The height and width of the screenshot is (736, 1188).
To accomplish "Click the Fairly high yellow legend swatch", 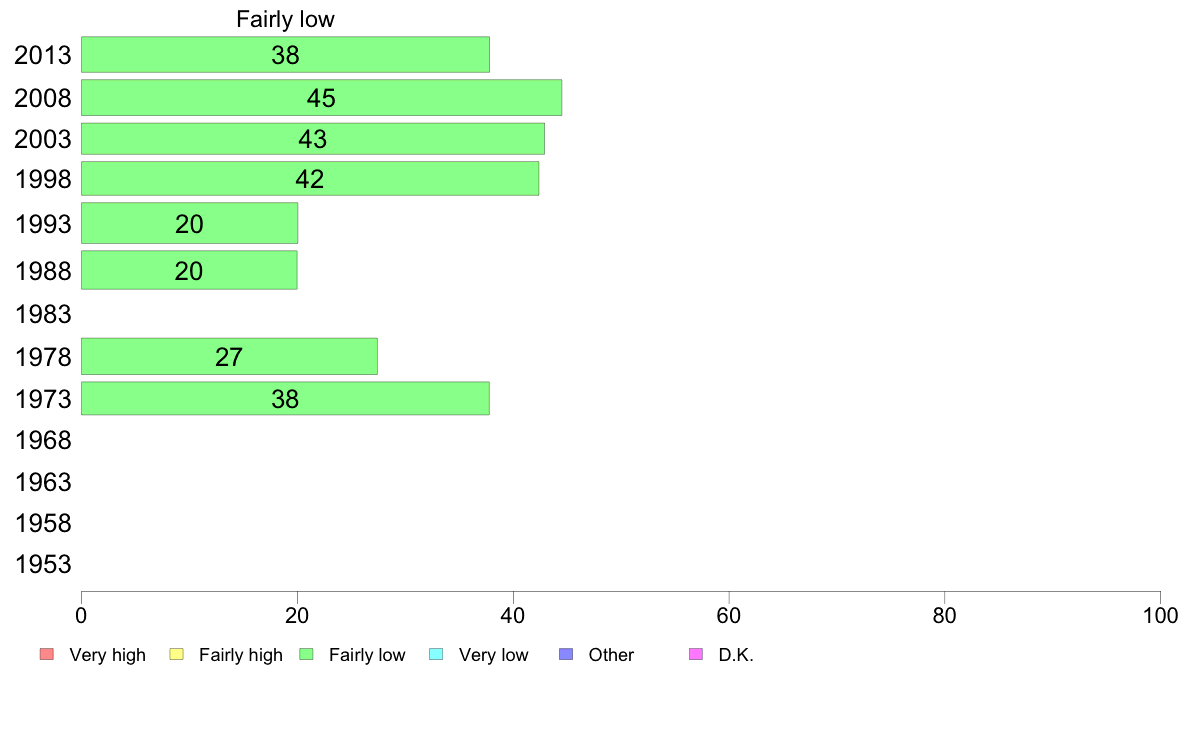I will [177, 654].
